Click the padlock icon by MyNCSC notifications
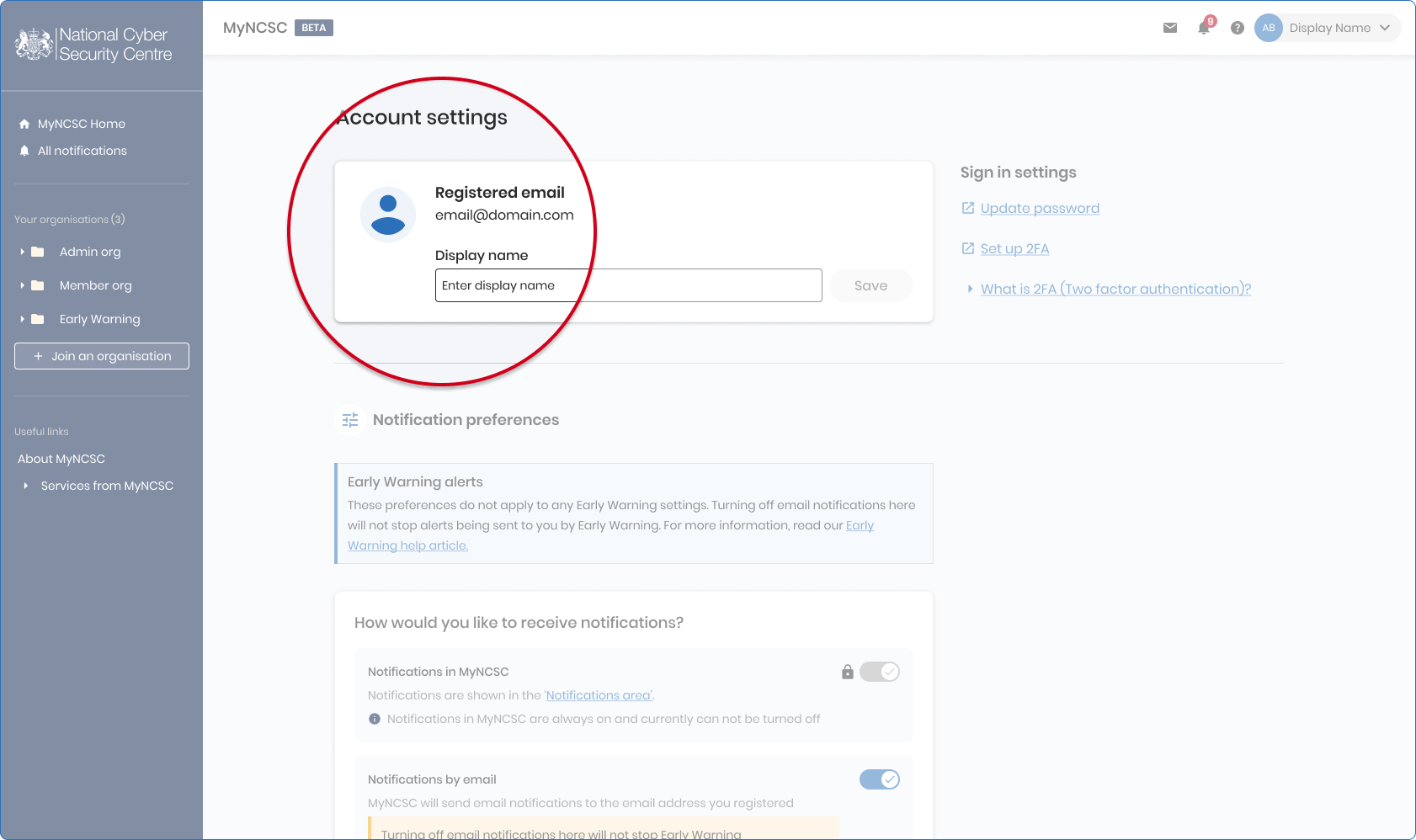Viewport: 1416px width, 840px height. pos(848,672)
